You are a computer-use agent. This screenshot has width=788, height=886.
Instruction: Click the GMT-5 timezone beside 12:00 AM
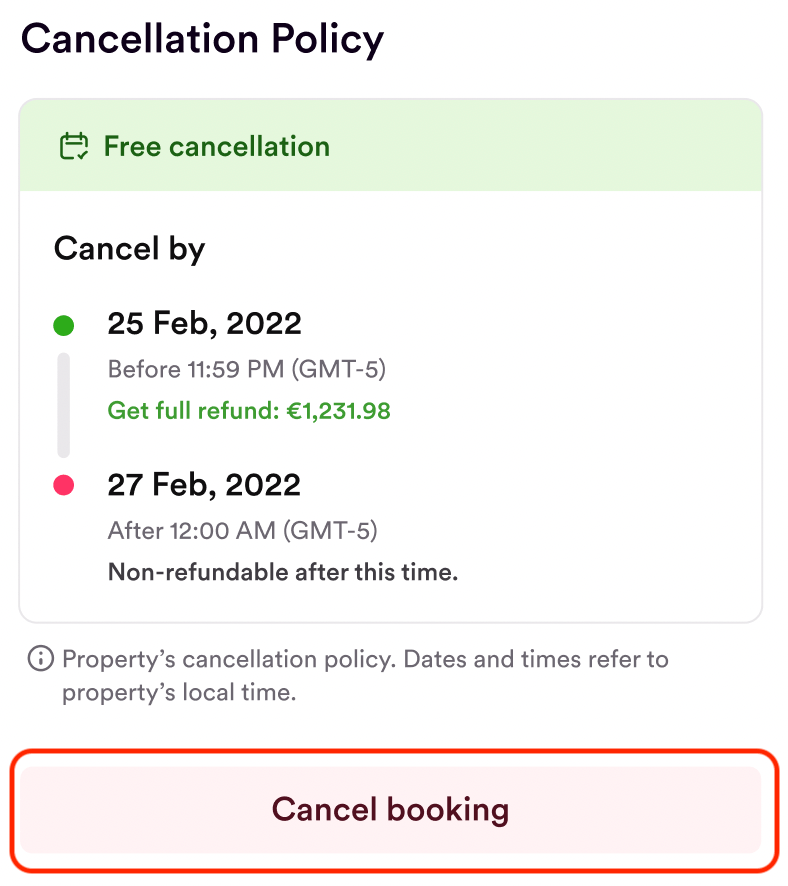coord(330,530)
